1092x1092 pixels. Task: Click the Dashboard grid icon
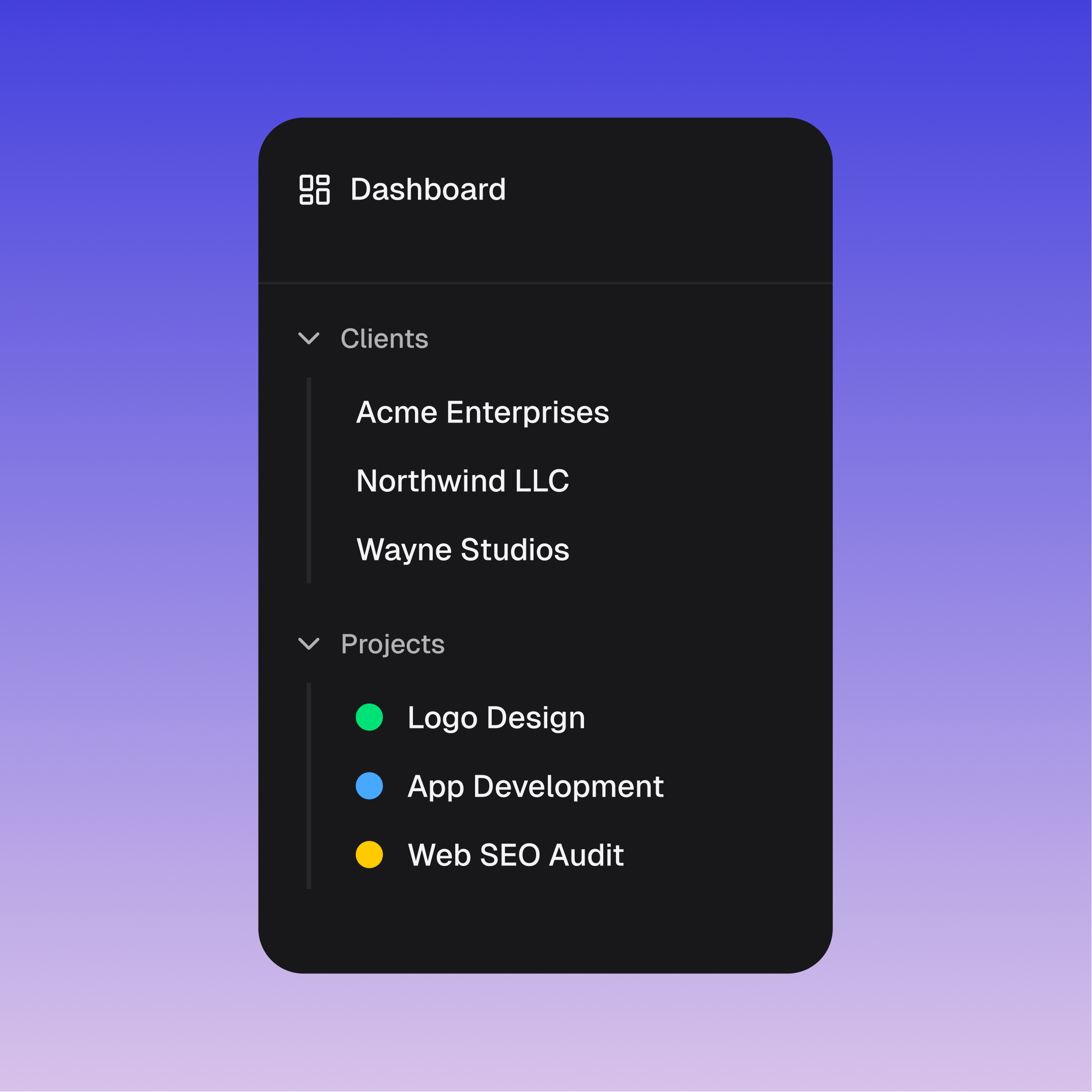click(314, 189)
